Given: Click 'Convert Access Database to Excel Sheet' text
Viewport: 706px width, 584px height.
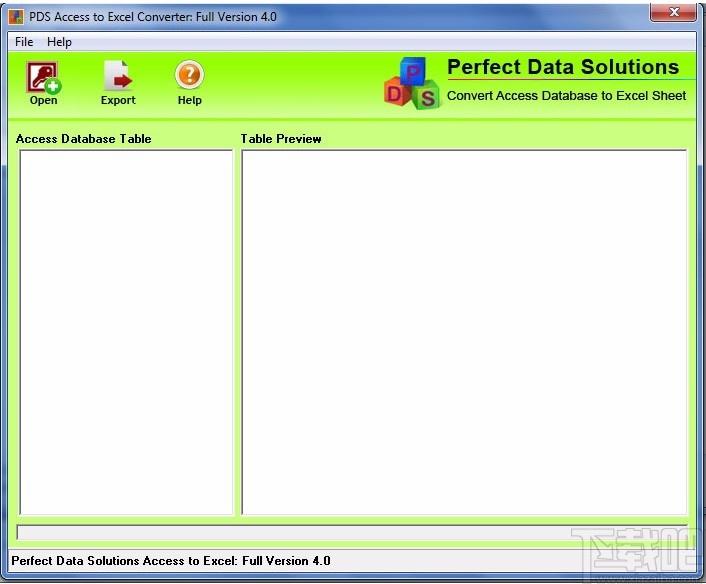Looking at the screenshot, I should tap(566, 95).
